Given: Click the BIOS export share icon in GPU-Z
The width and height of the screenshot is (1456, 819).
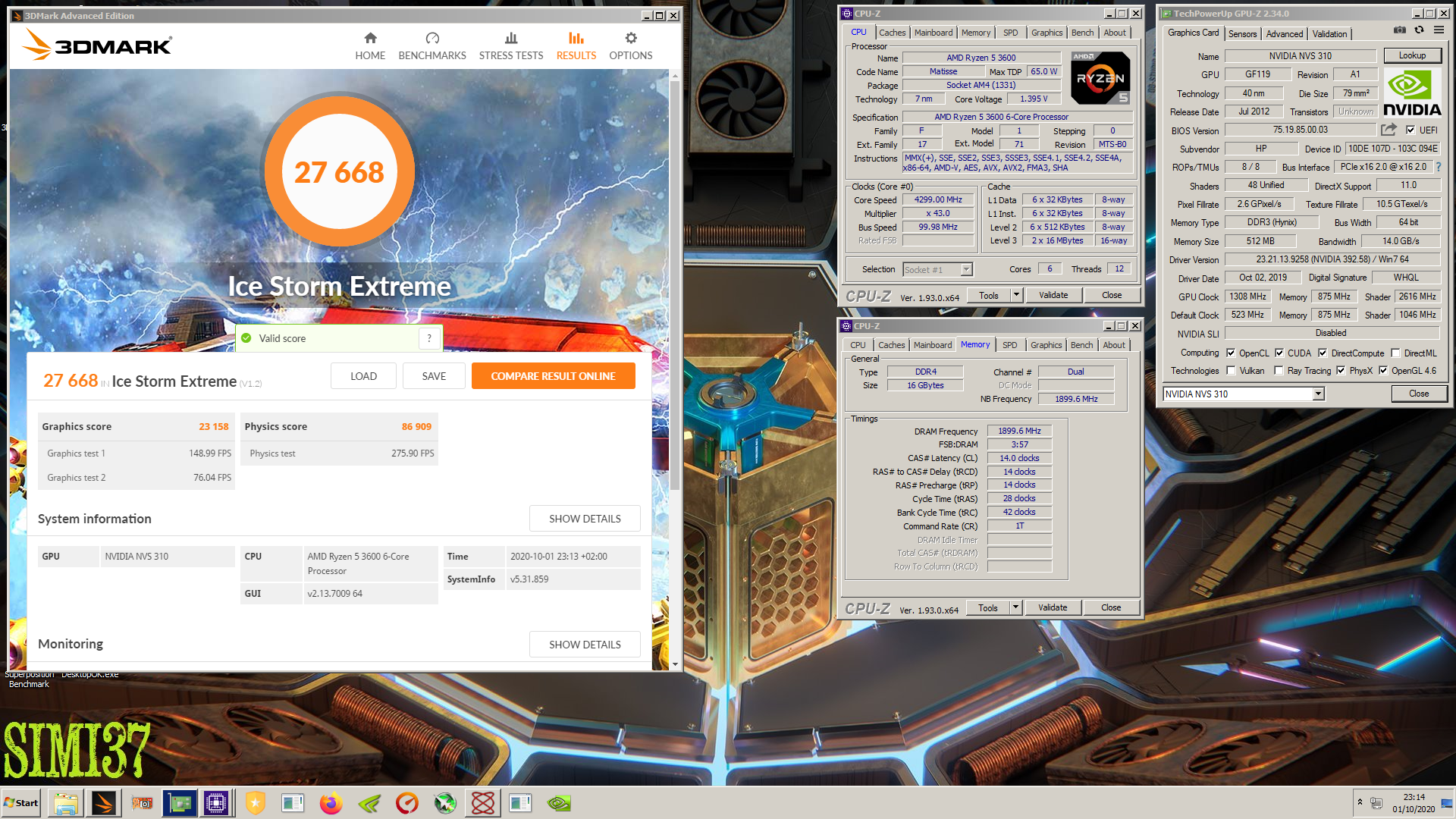Looking at the screenshot, I should pos(1389,130).
